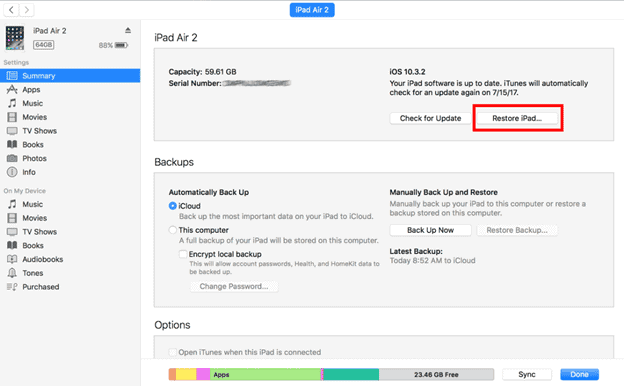Viewport: 624px width, 386px height.
Task: Click the battery level icon
Action: pyautogui.click(x=121, y=45)
